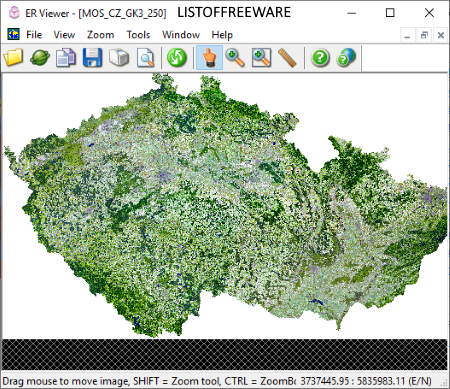Click the status hint 'Drag mouse to move image'
This screenshot has width=450, height=389.
click(66, 381)
